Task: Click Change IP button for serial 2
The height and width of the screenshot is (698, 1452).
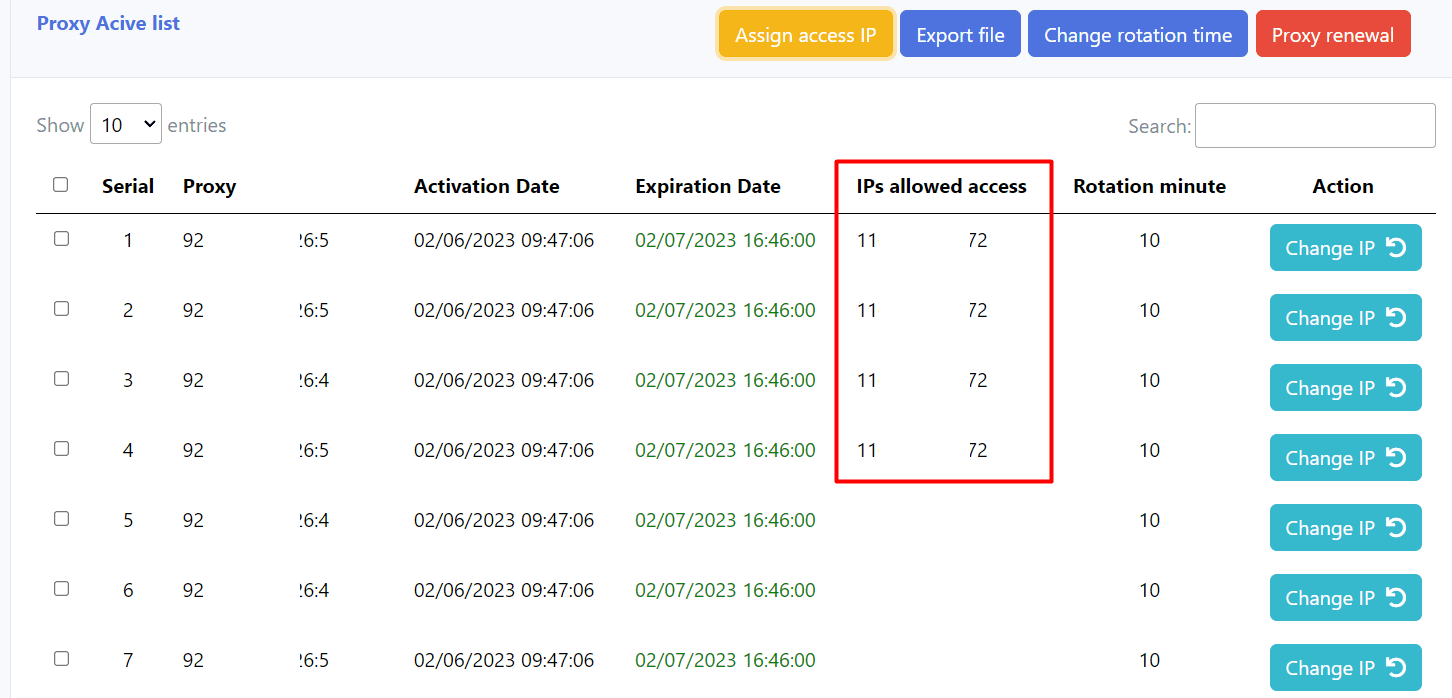Action: click(x=1330, y=318)
